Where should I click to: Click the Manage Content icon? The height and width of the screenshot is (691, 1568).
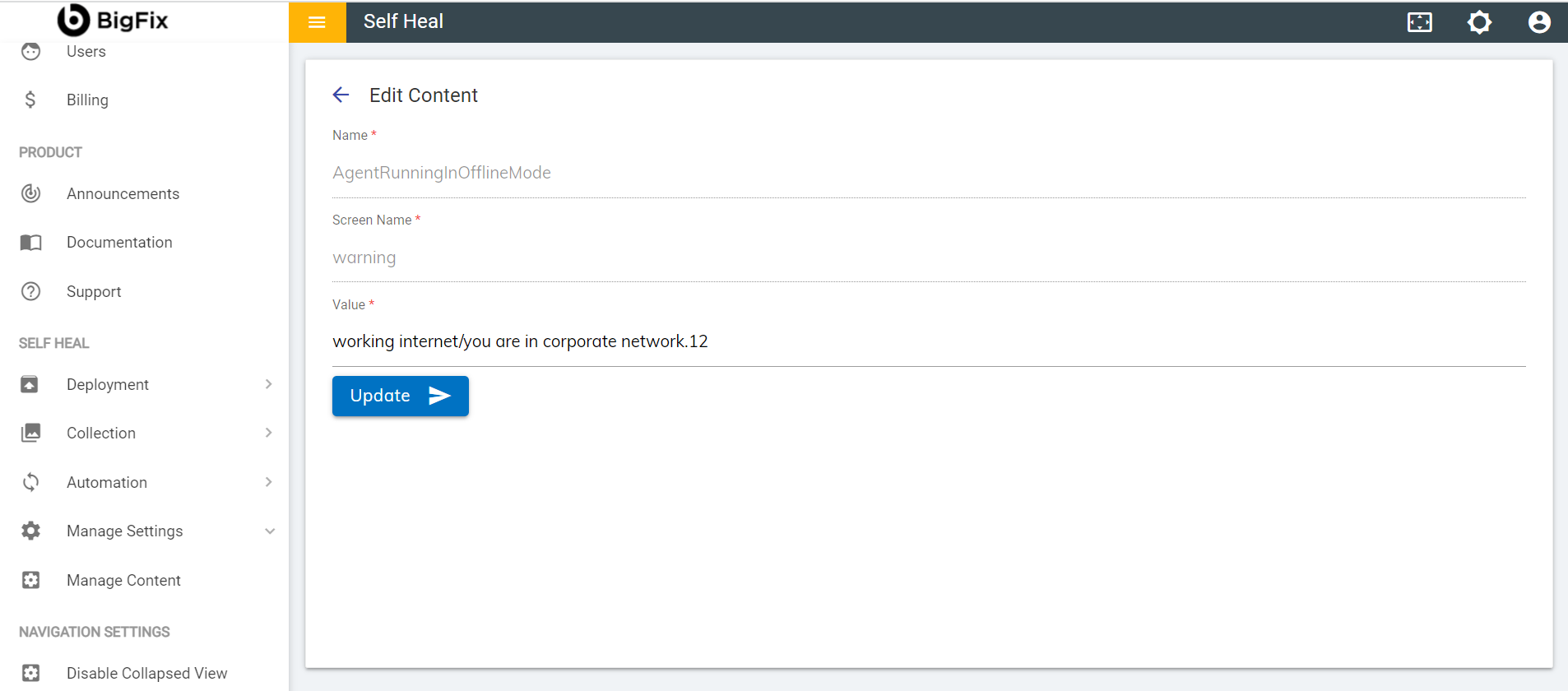[x=30, y=581]
